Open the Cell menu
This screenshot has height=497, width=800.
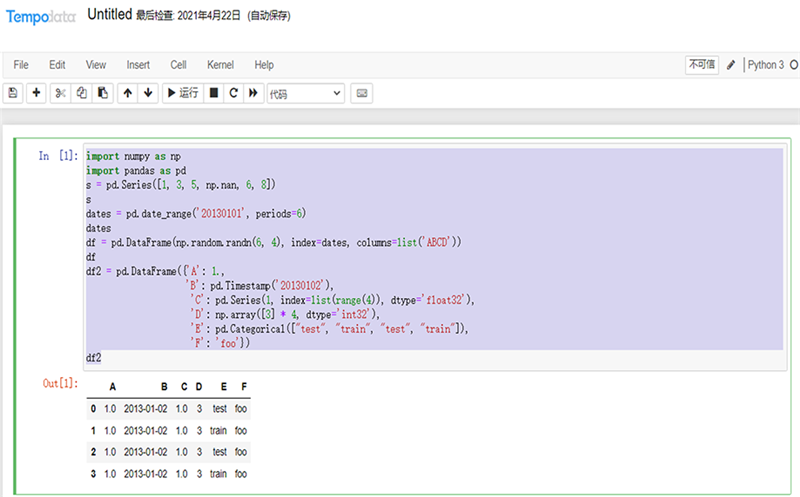(x=178, y=65)
